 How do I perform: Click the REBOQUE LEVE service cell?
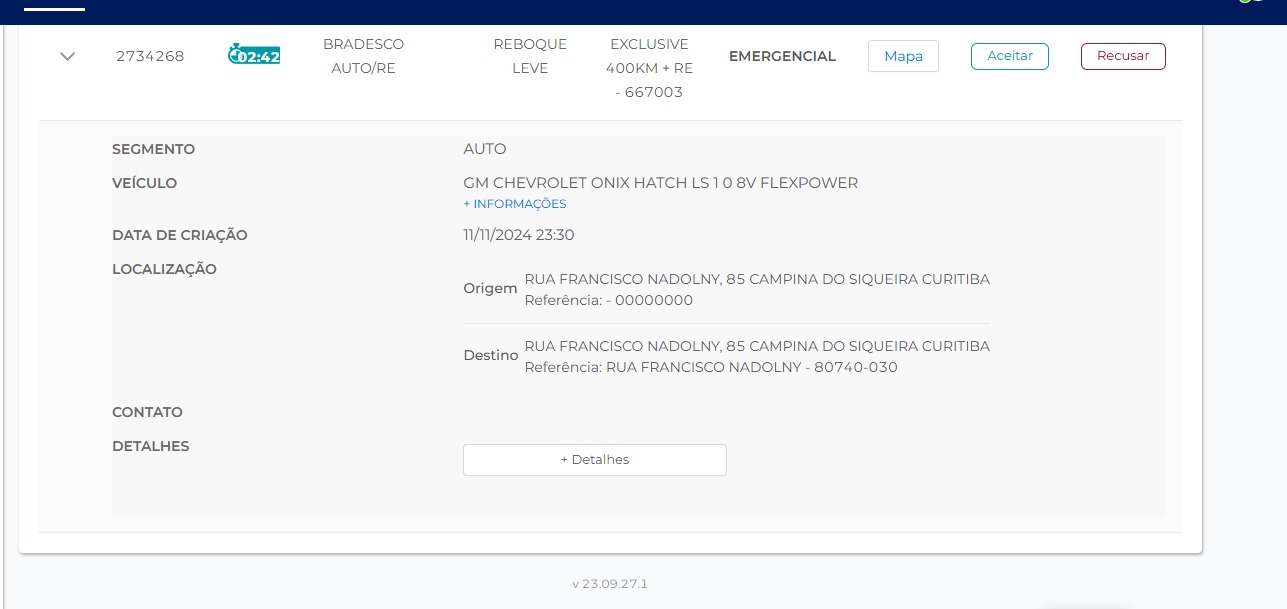coord(530,57)
